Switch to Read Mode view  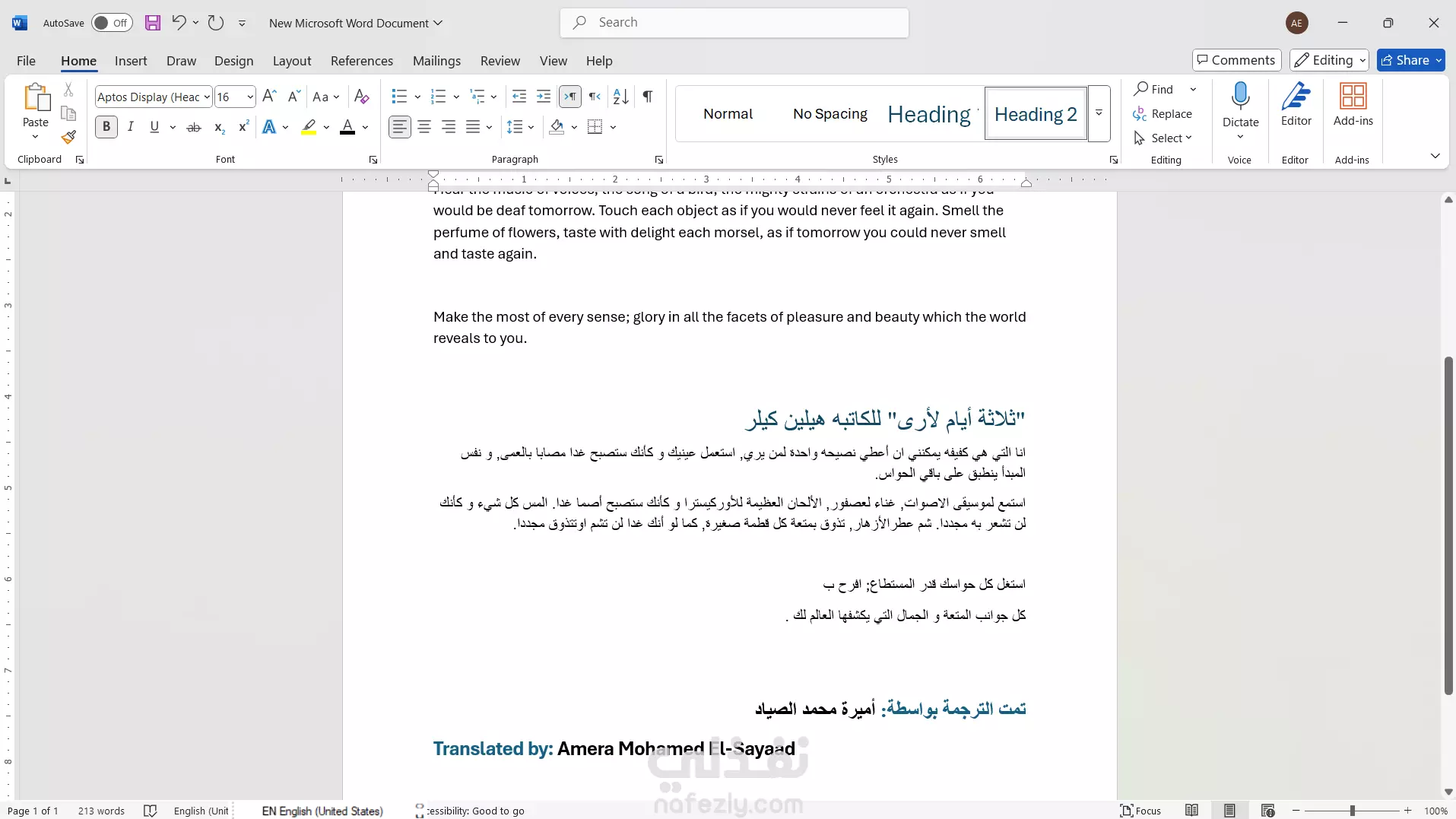click(1191, 811)
